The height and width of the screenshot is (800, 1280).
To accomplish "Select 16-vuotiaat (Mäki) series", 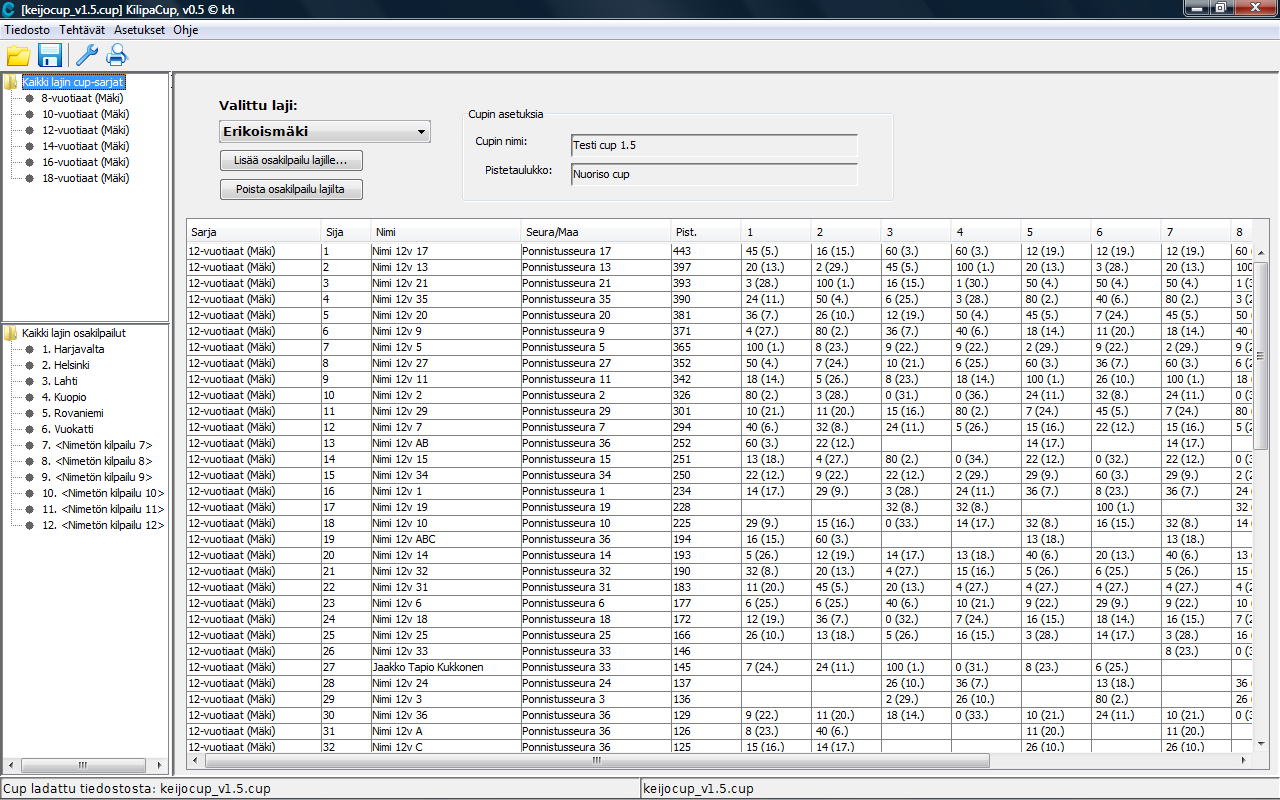I will coord(85,162).
